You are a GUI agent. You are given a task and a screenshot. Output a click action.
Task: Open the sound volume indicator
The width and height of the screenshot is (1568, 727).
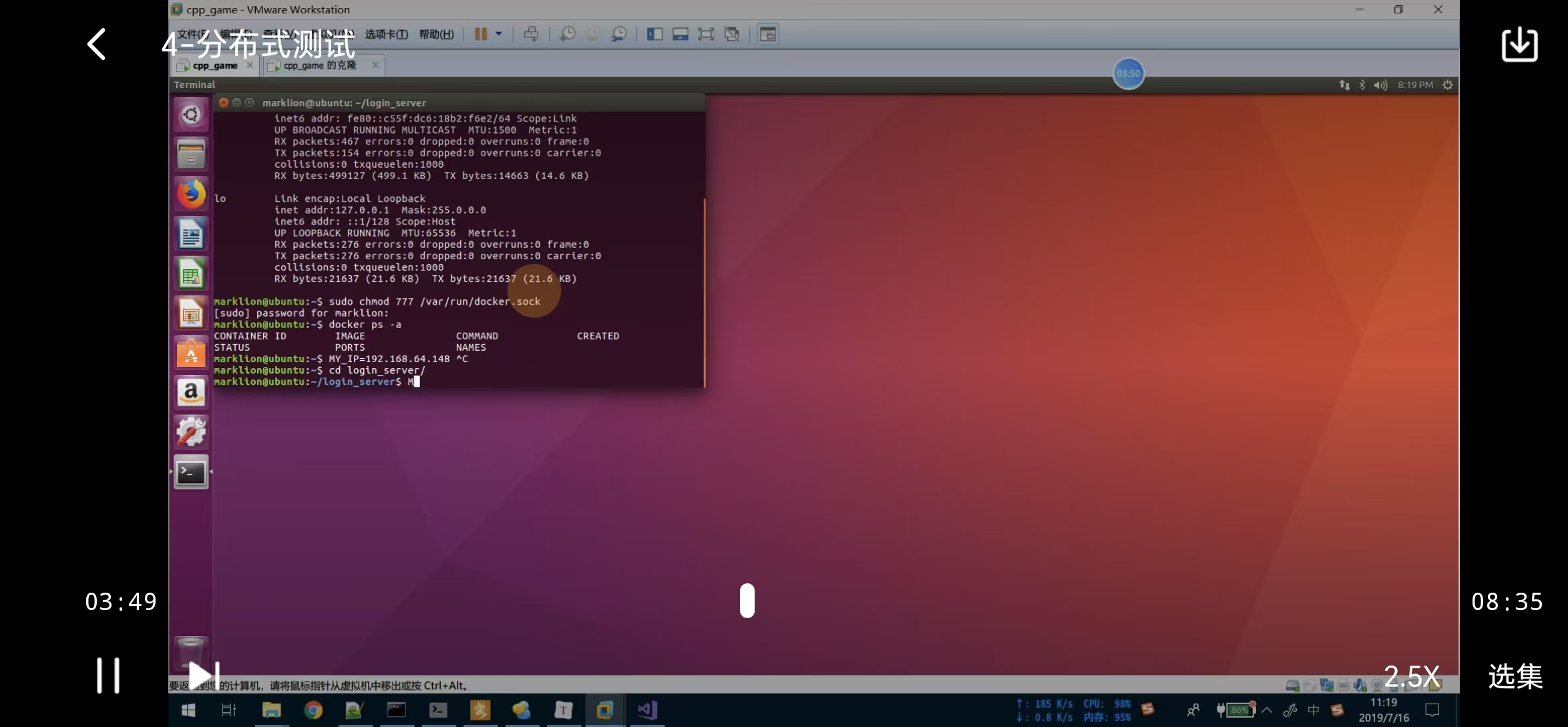coord(1380,85)
